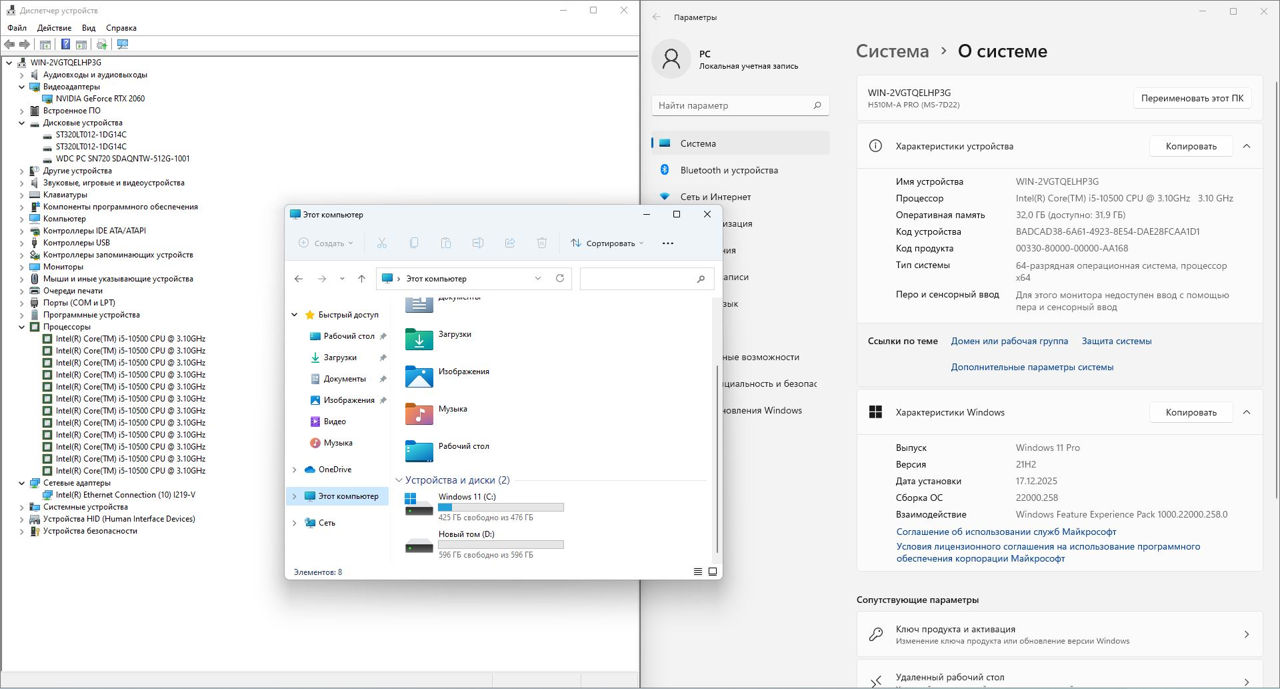Open the Защита системы link
Screen dimensions: 1280x689
tap(1116, 341)
